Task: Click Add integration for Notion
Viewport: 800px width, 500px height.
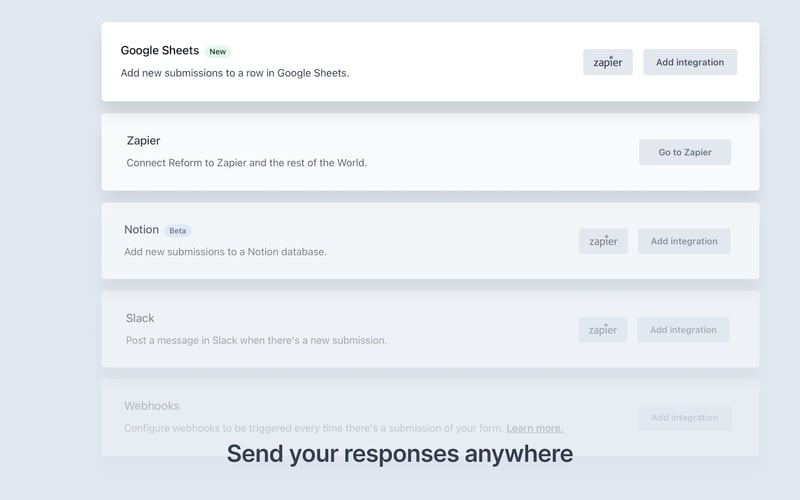Action: click(x=684, y=241)
